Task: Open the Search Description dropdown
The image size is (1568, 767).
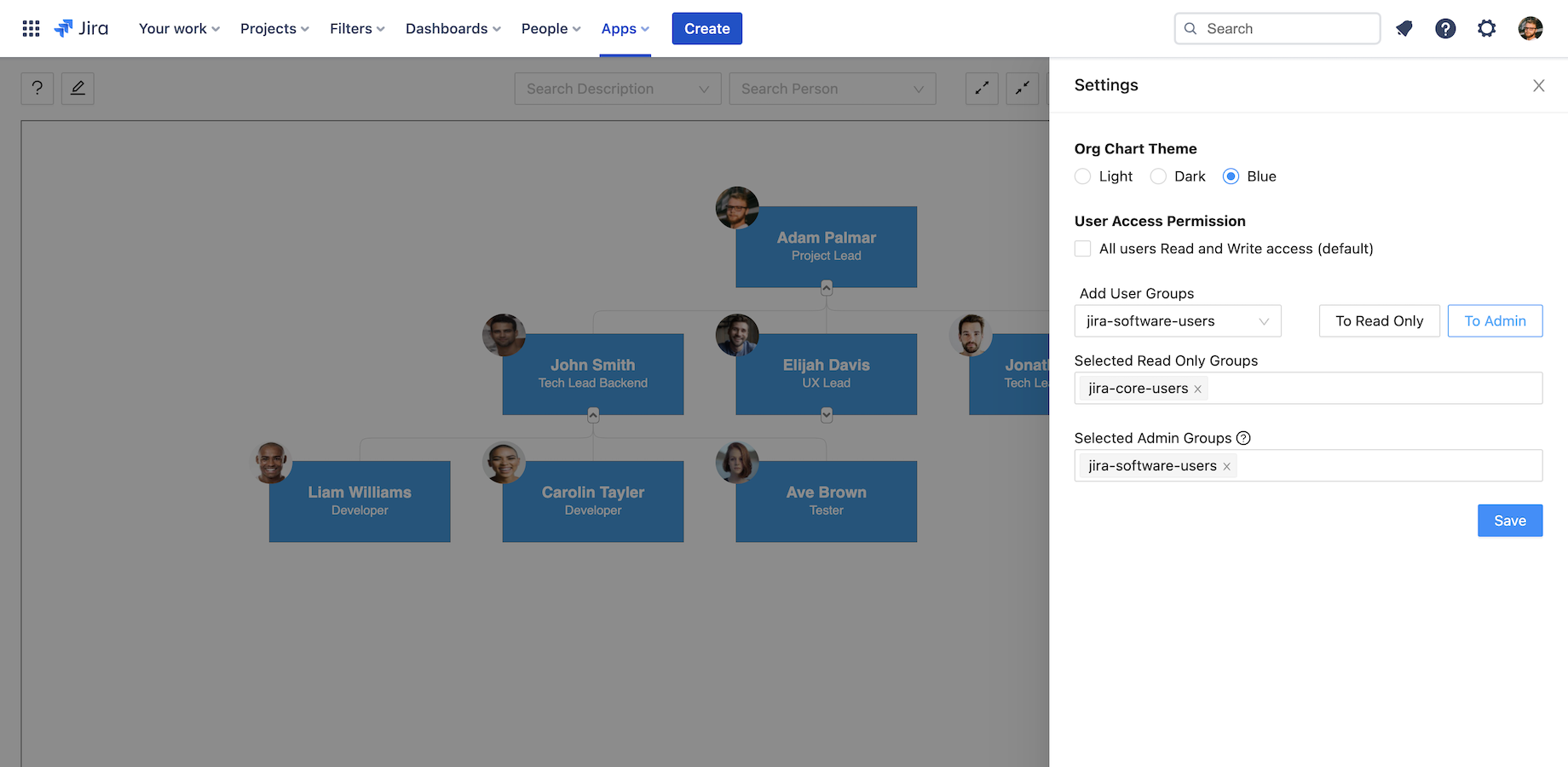Action: pos(617,89)
